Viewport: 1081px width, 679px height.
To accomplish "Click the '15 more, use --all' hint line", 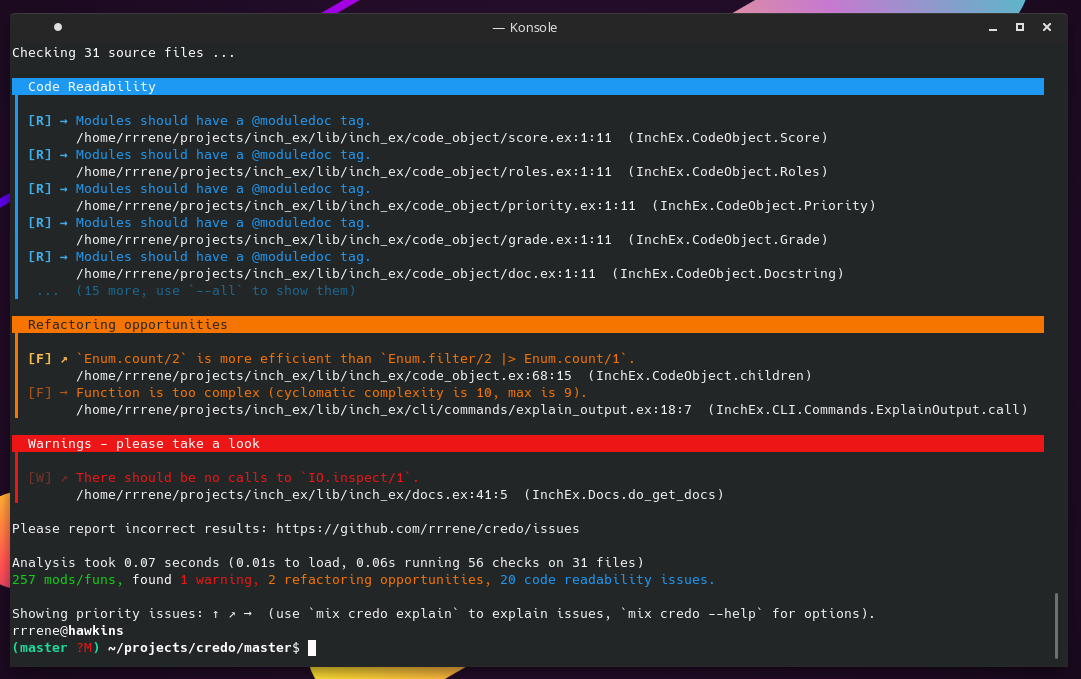I will (x=215, y=291).
